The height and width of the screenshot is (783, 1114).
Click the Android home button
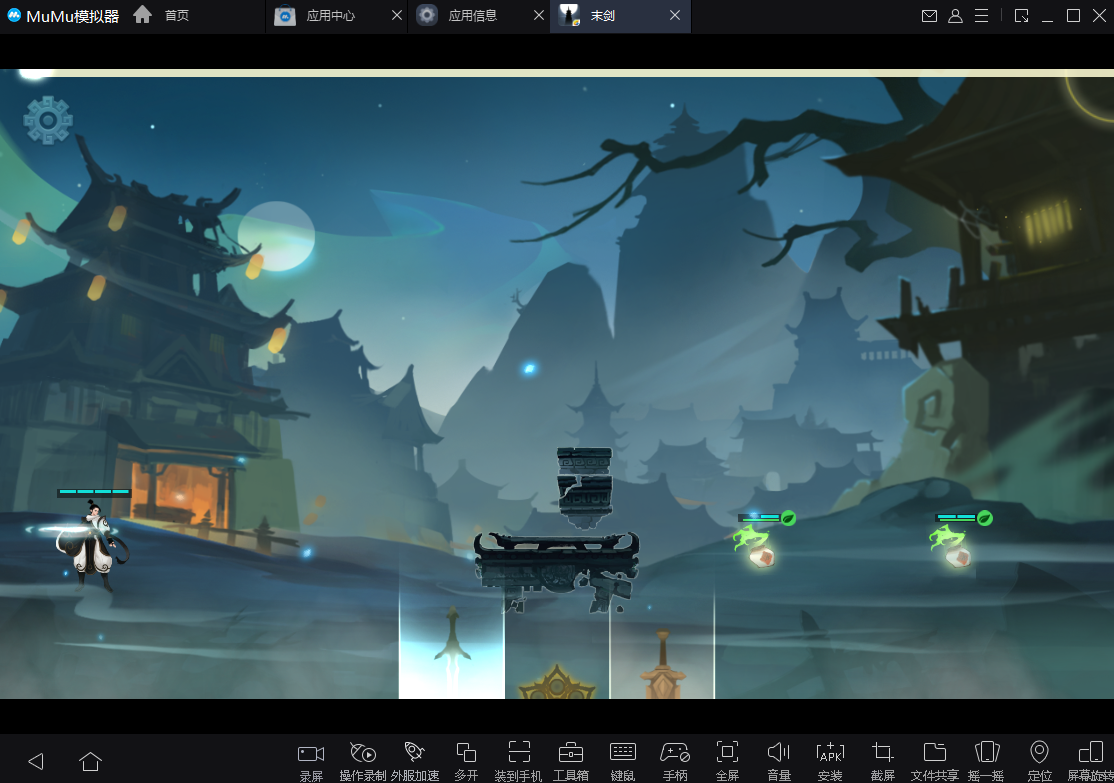coord(90,761)
